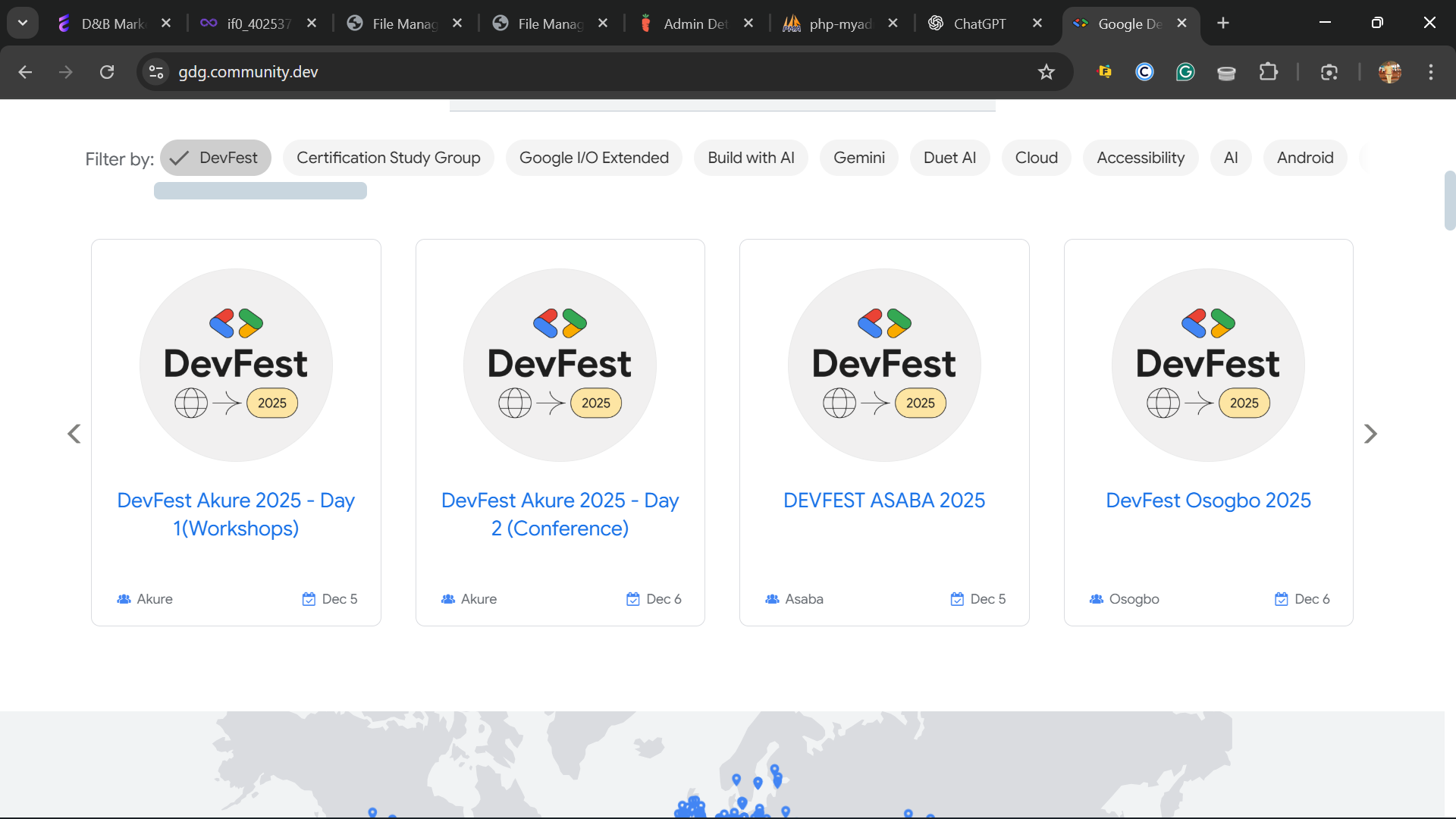Open the Extensions puzzle icon
Viewport: 1456px width, 819px height.
(x=1268, y=72)
